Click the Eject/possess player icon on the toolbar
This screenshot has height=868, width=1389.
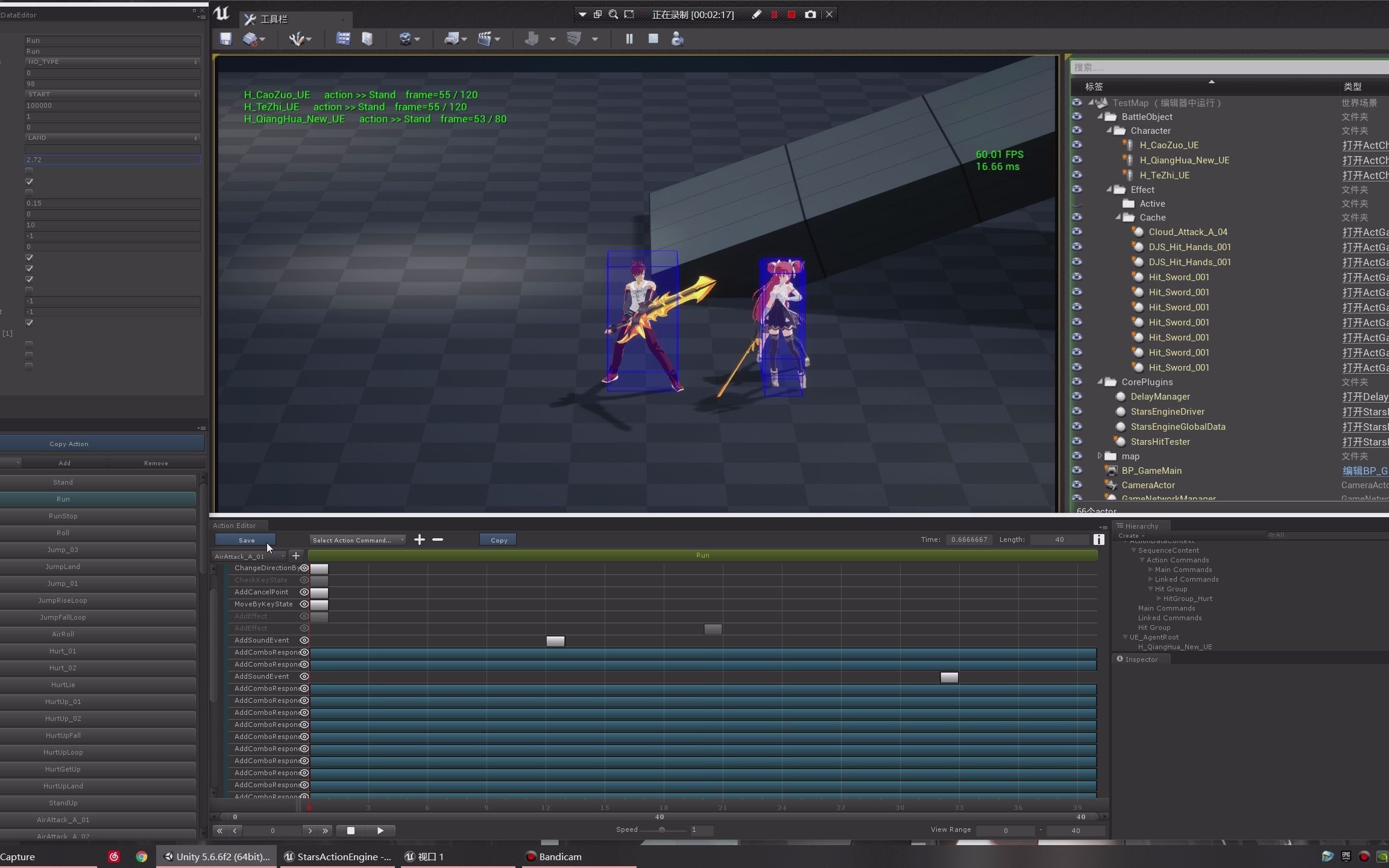tap(676, 39)
